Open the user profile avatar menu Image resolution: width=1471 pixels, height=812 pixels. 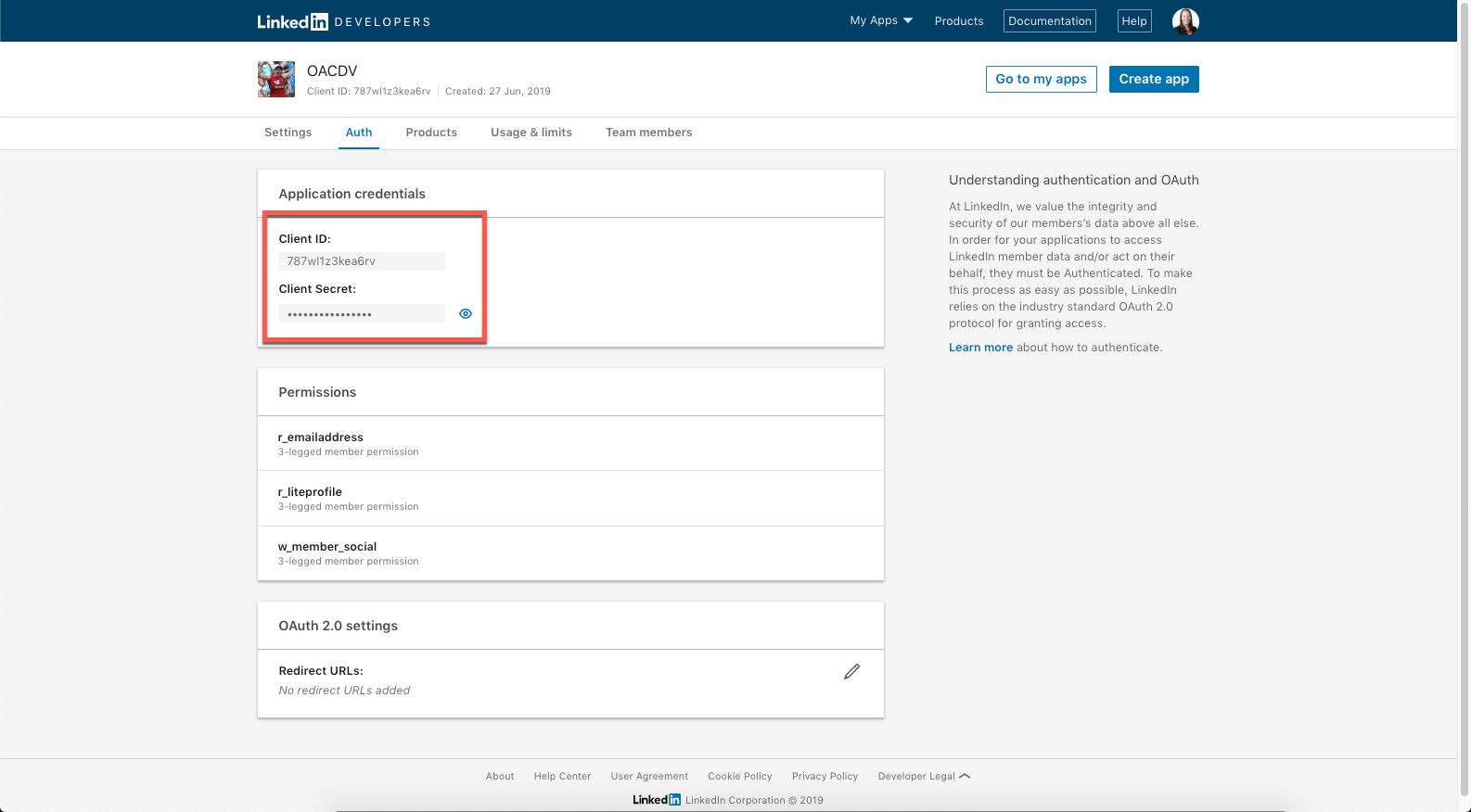tap(1185, 21)
